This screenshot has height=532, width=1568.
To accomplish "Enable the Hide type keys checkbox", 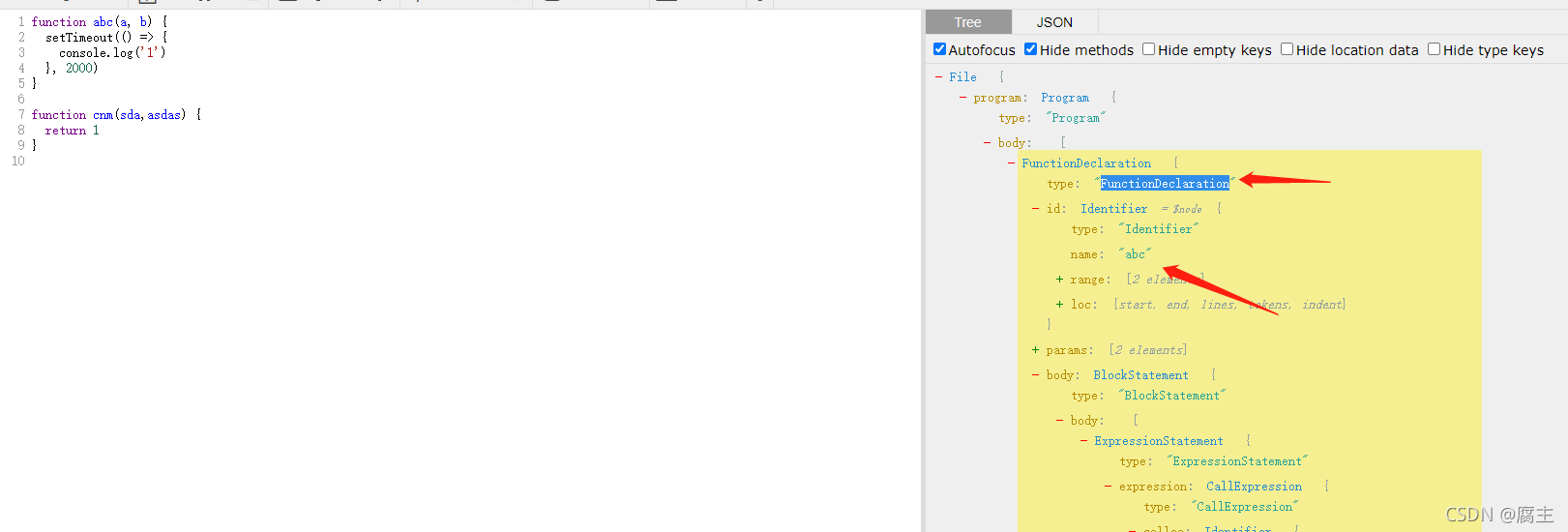I will click(x=1434, y=49).
